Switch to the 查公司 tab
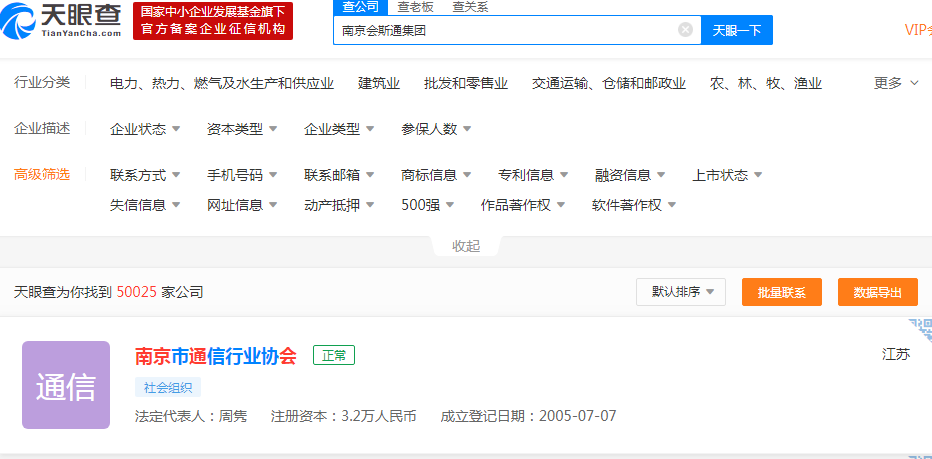This screenshot has height=459, width=932. pyautogui.click(x=360, y=7)
